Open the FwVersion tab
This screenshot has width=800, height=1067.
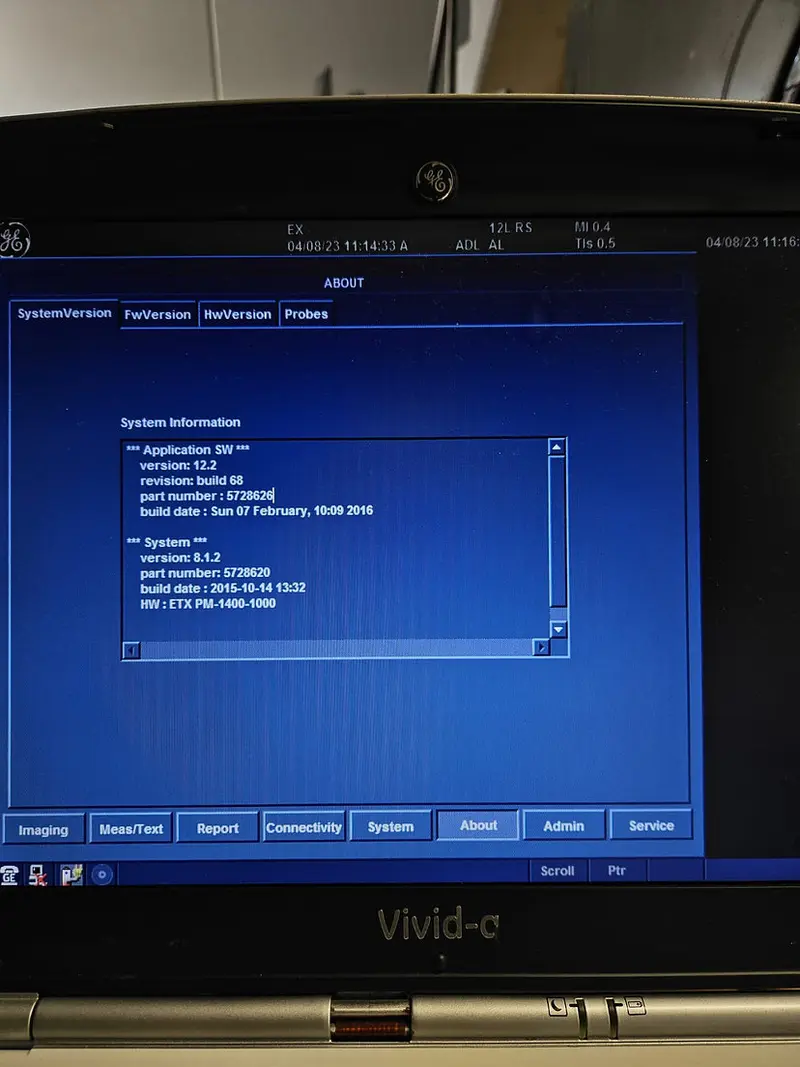(x=158, y=314)
